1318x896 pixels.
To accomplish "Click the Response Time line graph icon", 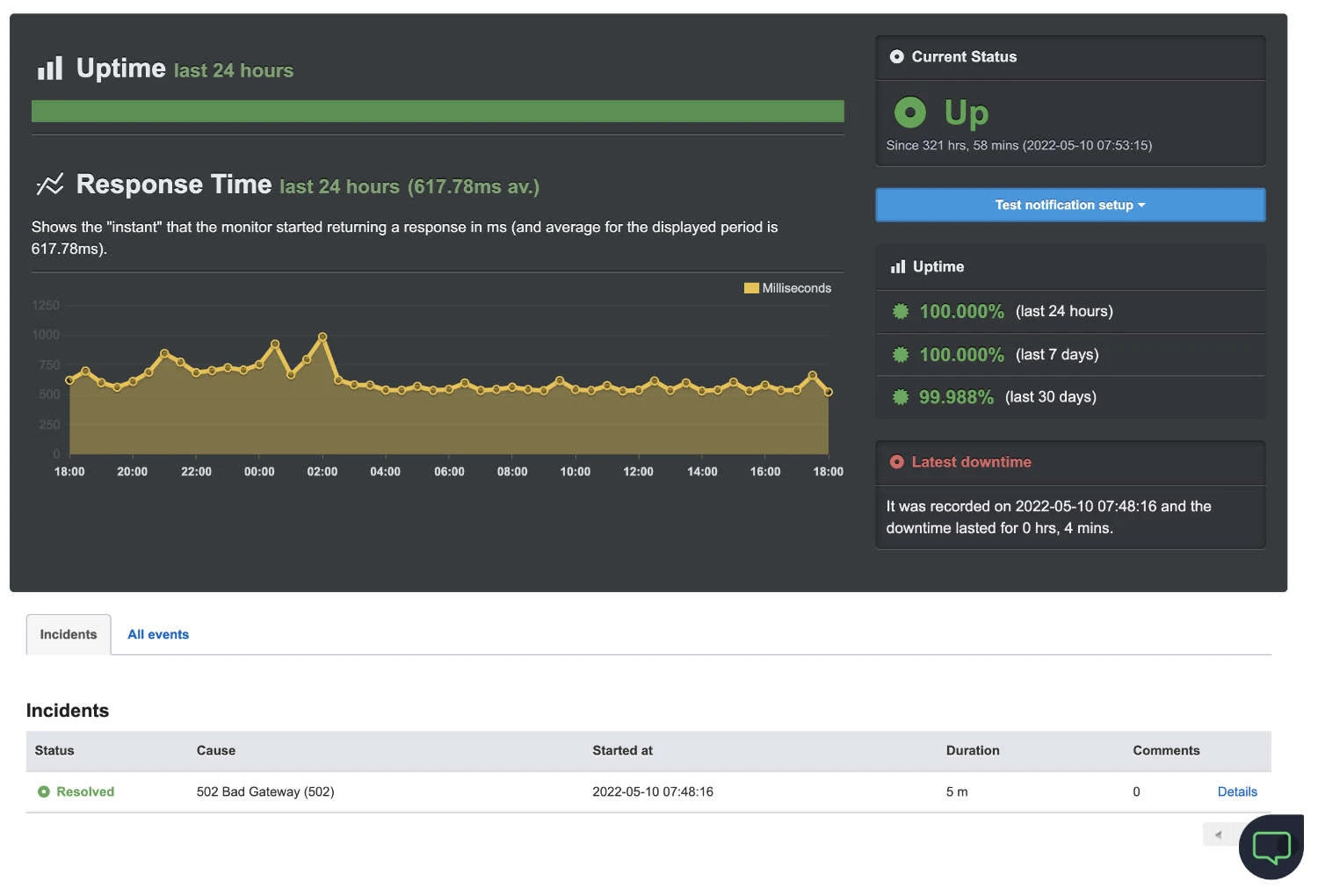I will (50, 184).
